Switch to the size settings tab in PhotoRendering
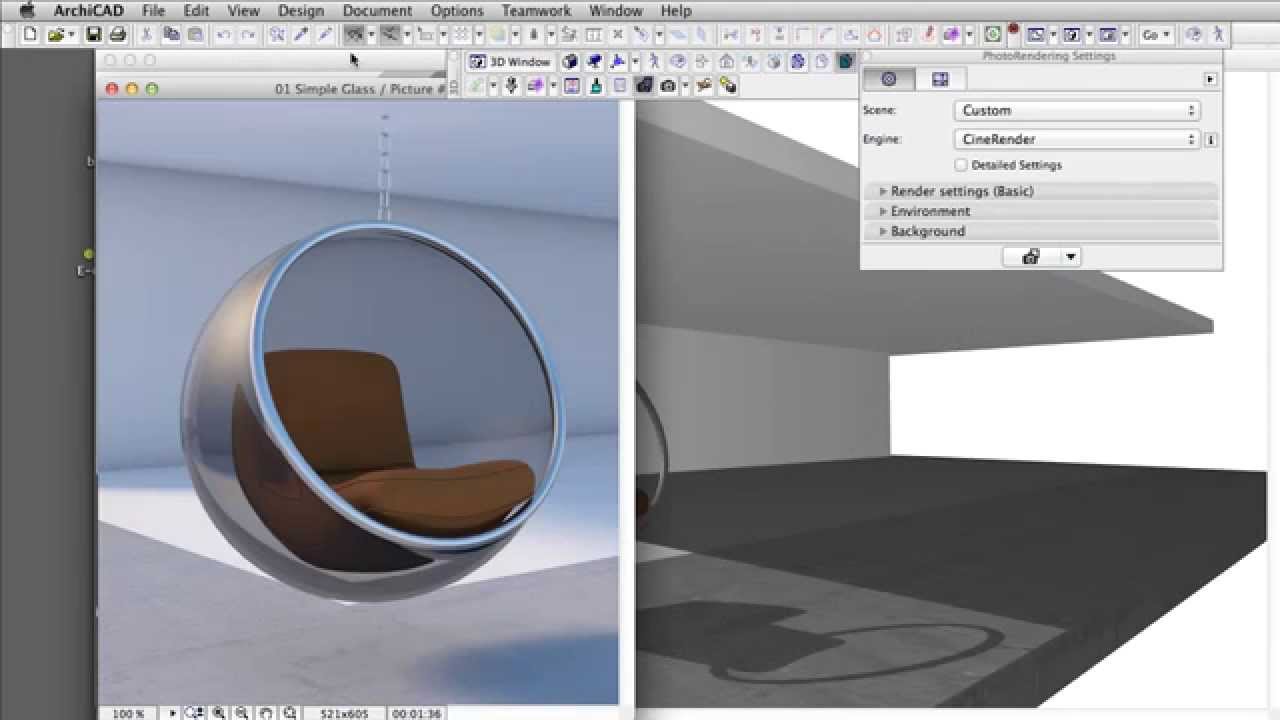The height and width of the screenshot is (720, 1280). pyautogui.click(x=940, y=79)
